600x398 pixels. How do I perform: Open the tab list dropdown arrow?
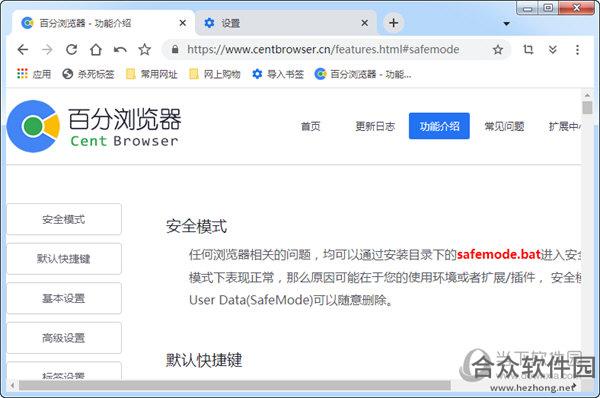click(x=506, y=24)
